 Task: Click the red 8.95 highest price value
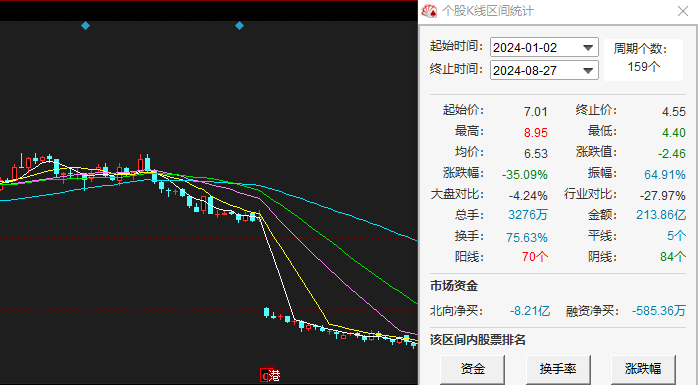pyautogui.click(x=536, y=133)
